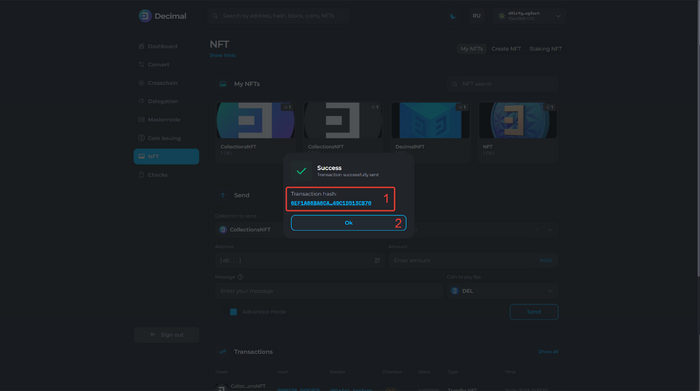The width and height of the screenshot is (700, 391).
Task: Open first CollectionsNFT gradient thumbnail
Action: pyautogui.click(x=255, y=121)
